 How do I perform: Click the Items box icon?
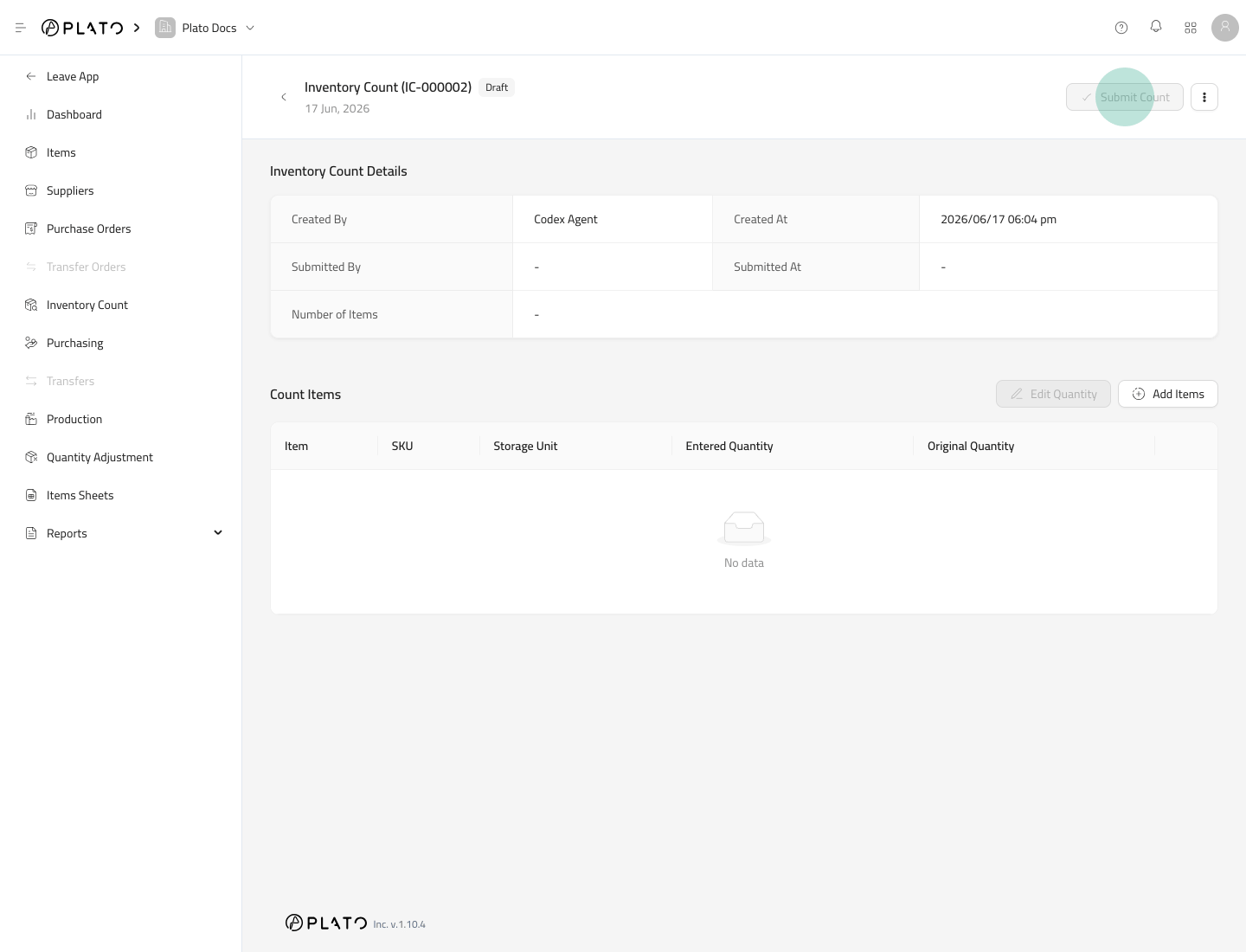31,152
